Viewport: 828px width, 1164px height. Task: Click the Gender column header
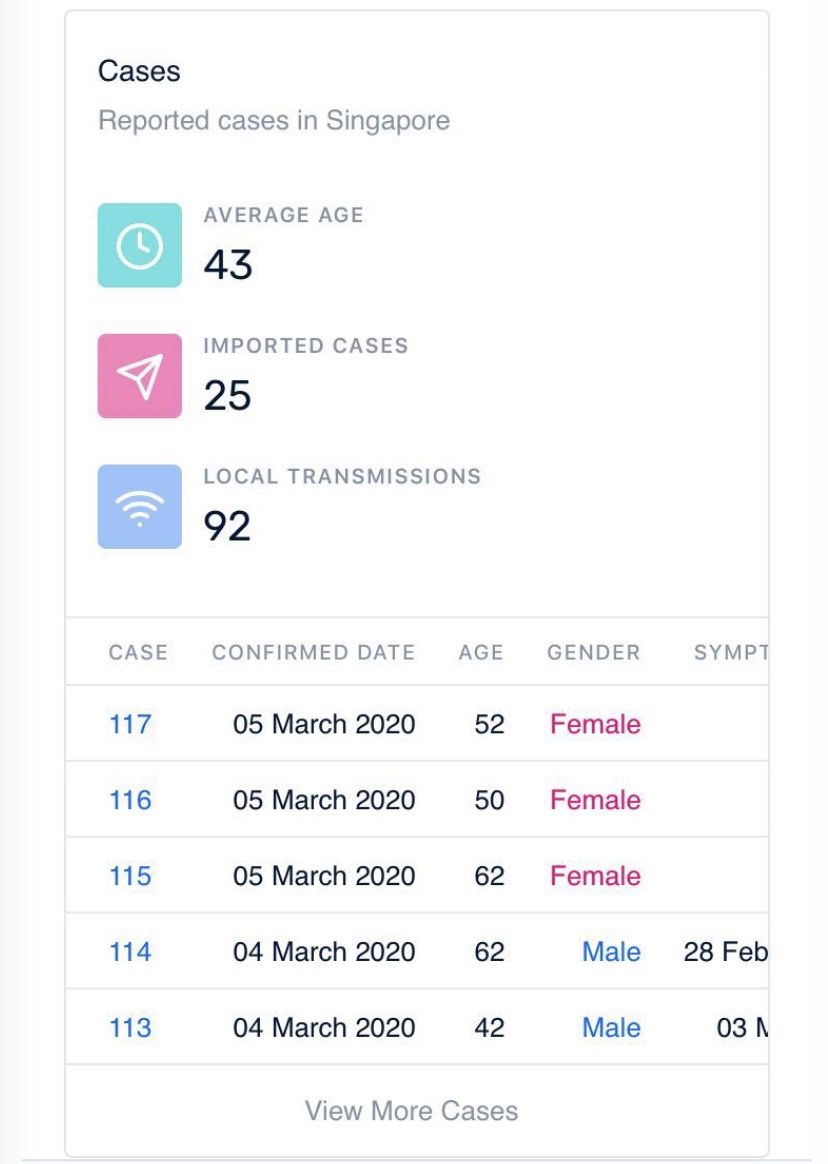pyautogui.click(x=593, y=653)
